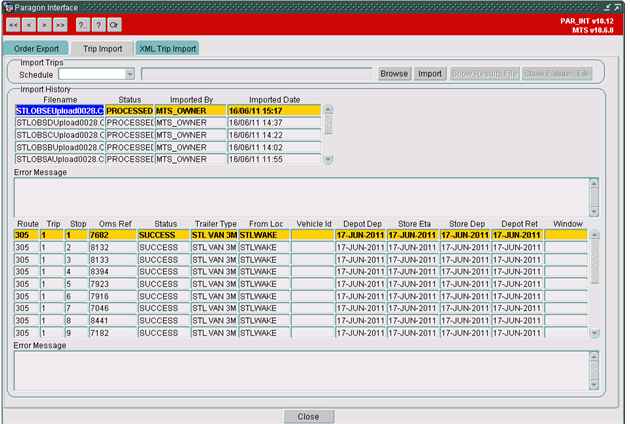This screenshot has height=424, width=630.
Task: Select the Trip Import tab
Action: [x=102, y=49]
